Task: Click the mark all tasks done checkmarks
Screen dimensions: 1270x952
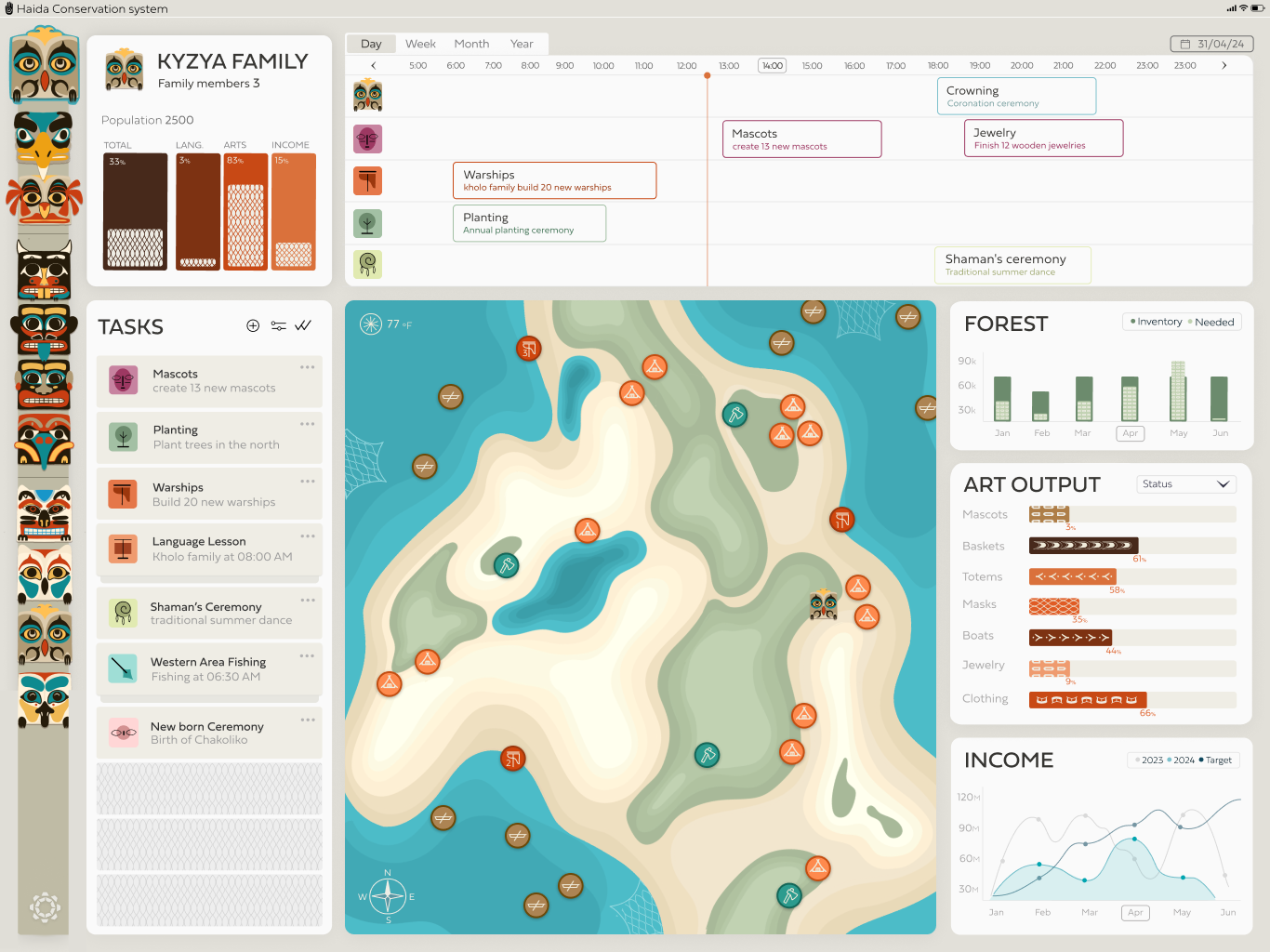Action: pyautogui.click(x=303, y=325)
